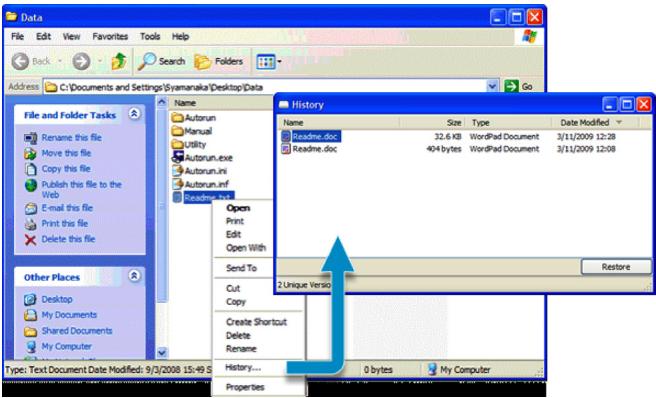656x398 pixels.
Task: Select the Utility folder icon
Action: [177, 144]
